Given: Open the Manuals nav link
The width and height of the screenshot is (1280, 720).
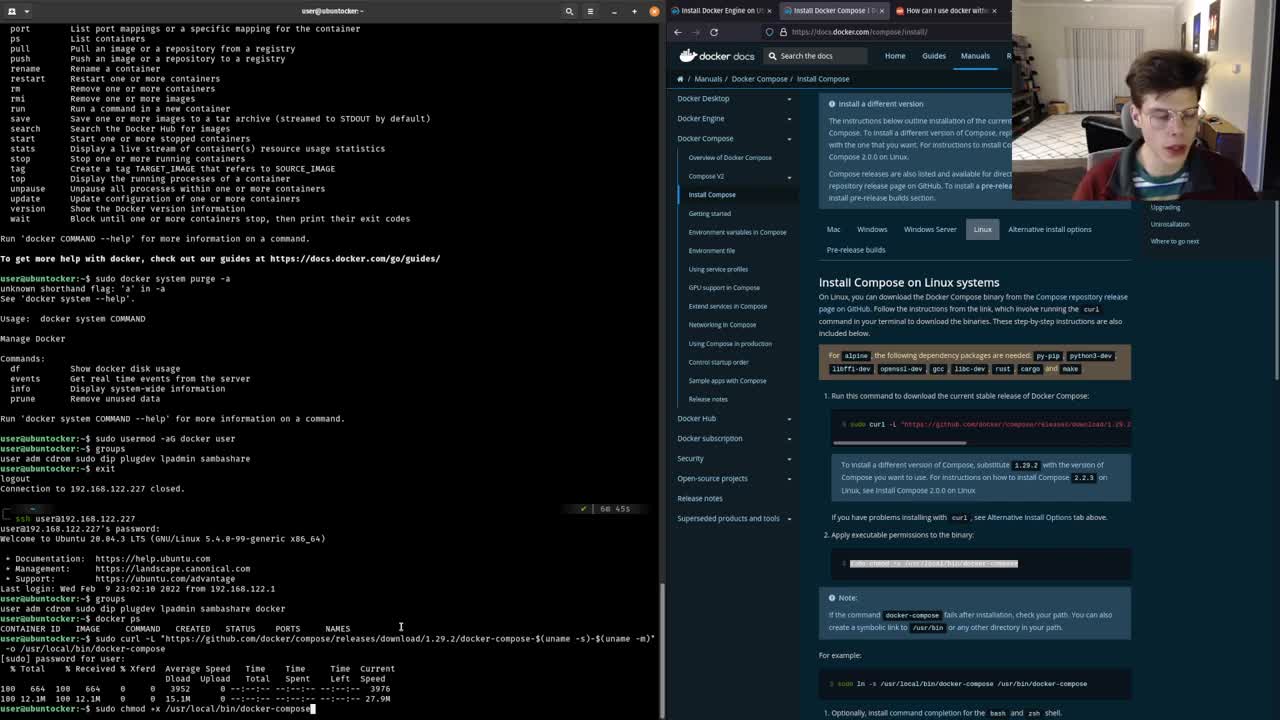Looking at the screenshot, I should coord(975,56).
